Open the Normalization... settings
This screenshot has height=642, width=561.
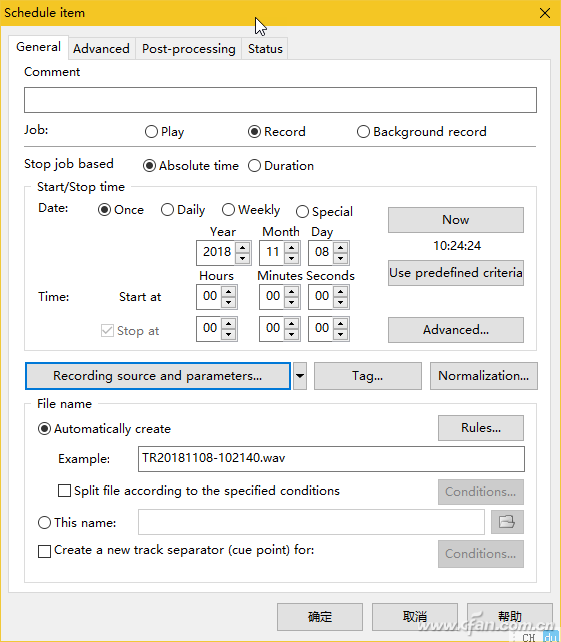tap(483, 376)
